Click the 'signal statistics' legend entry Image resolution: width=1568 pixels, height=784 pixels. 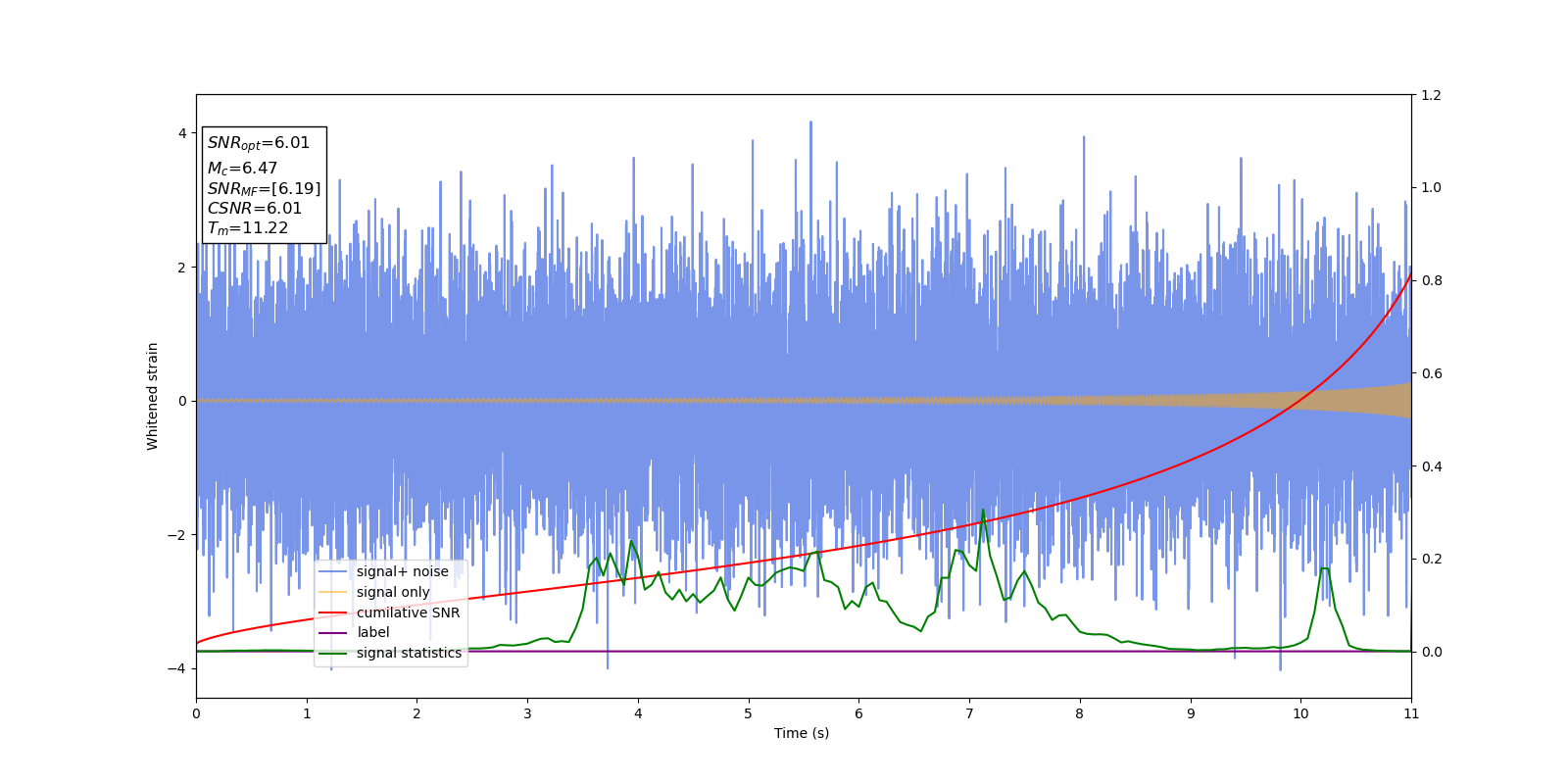click(391, 653)
